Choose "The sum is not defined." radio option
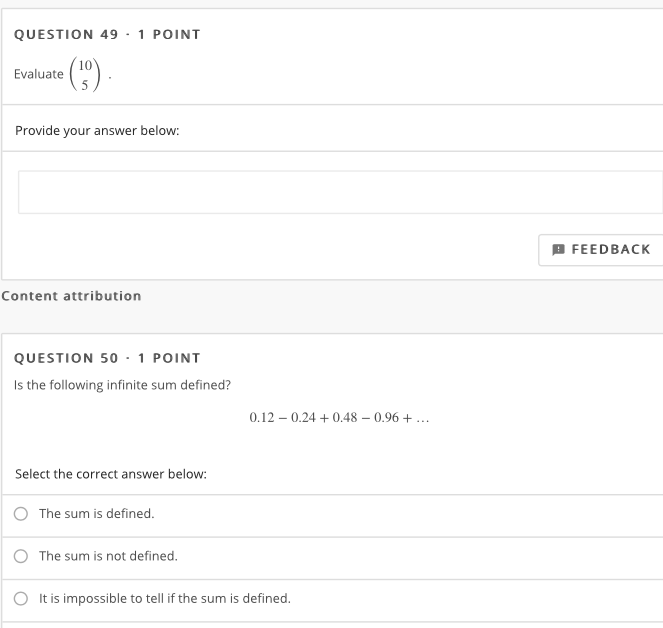This screenshot has height=628, width=663. [21, 556]
